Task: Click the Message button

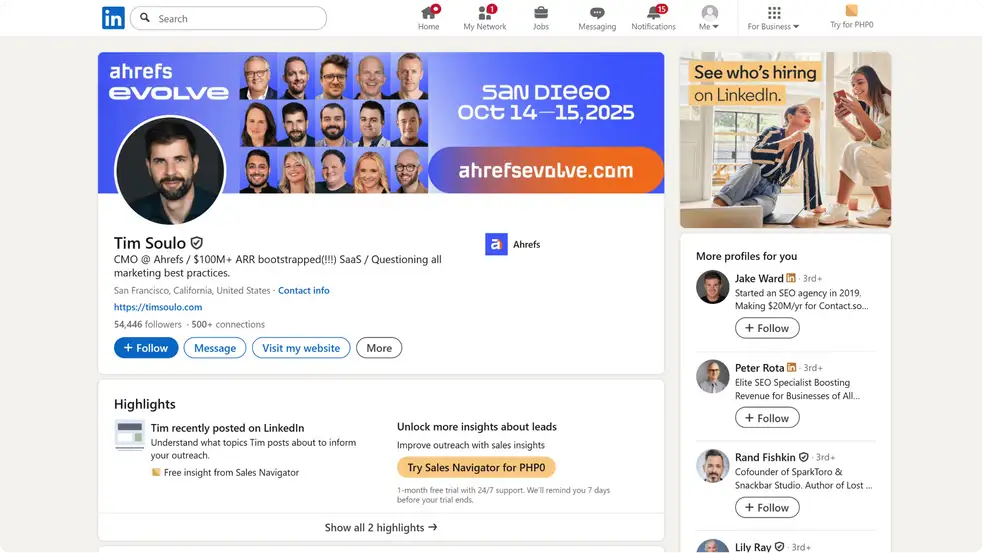Action: [215, 348]
